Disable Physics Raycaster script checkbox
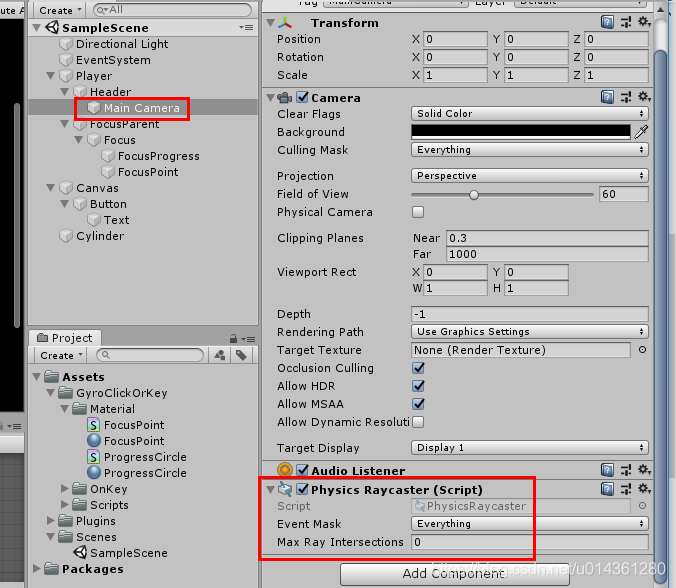The image size is (676, 588). [x=303, y=489]
